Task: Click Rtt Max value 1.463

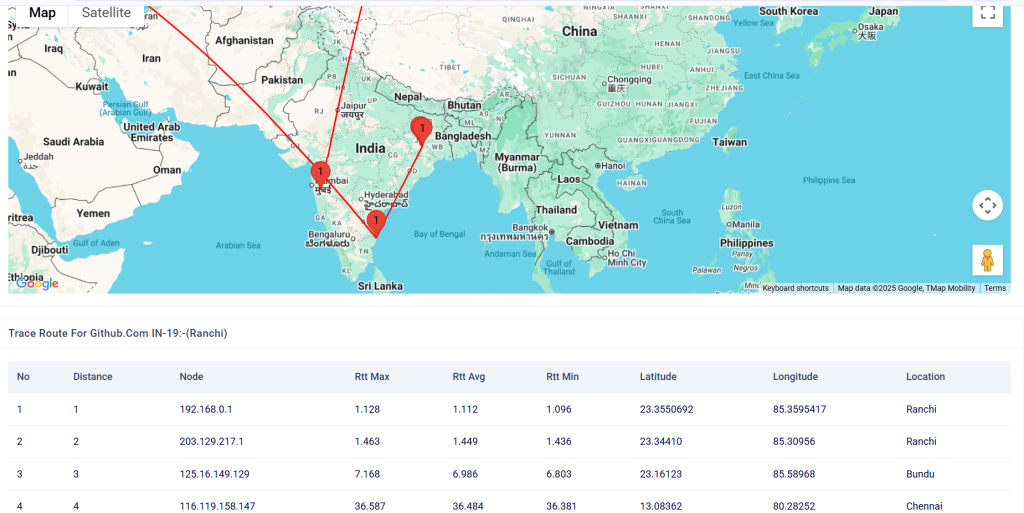Action: coord(367,441)
